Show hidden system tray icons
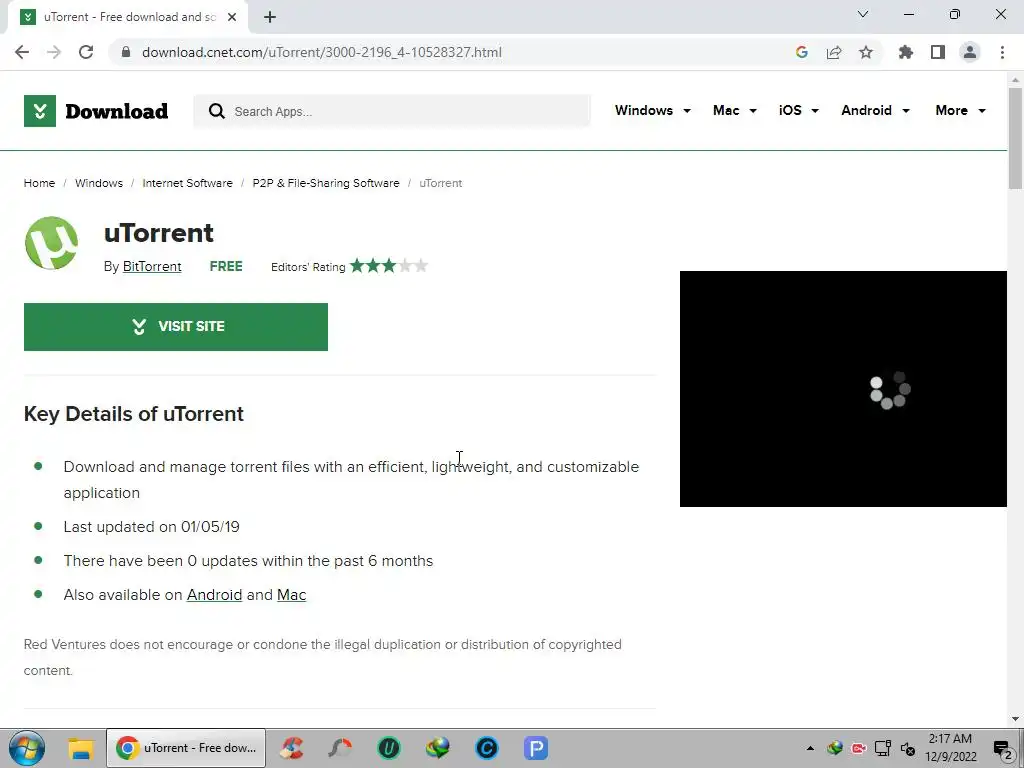Viewport: 1024px width, 768px height. coord(810,748)
